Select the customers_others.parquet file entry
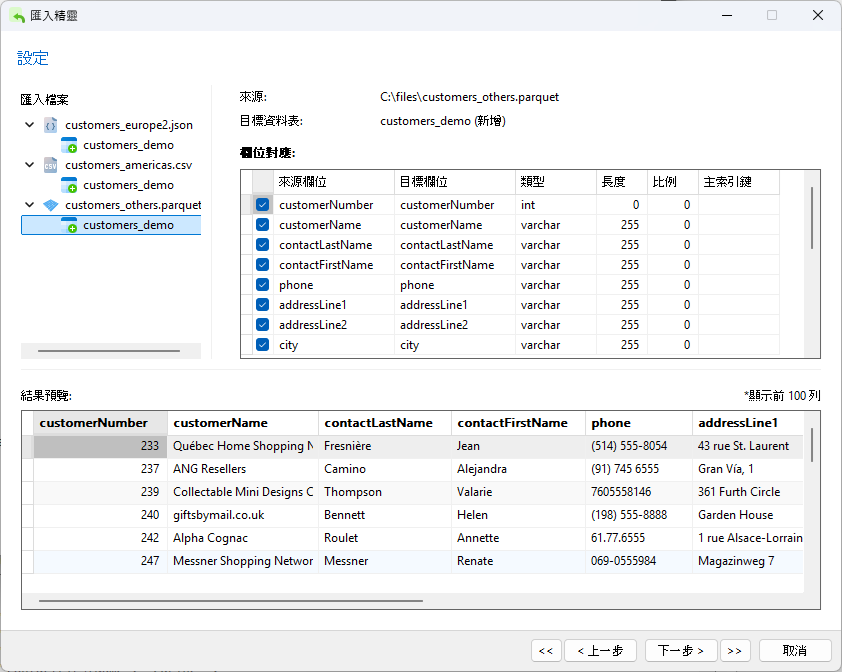This screenshot has height=672, width=842. 133,205
